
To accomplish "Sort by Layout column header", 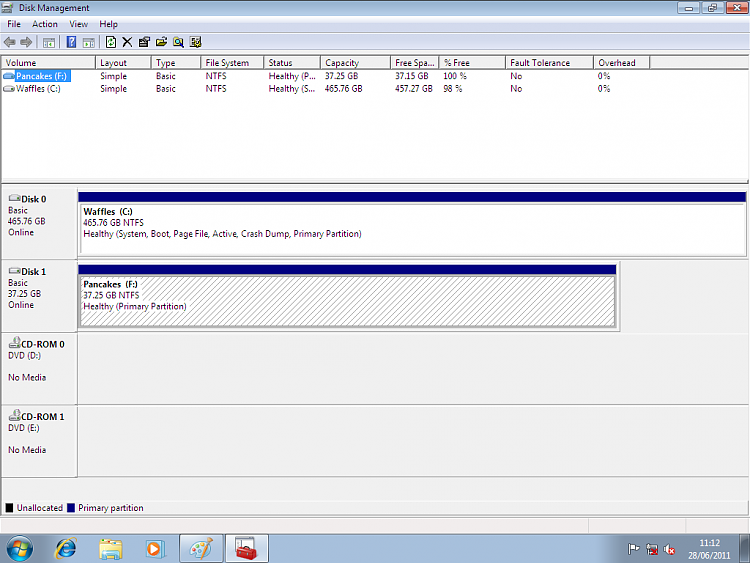I will click(123, 63).
